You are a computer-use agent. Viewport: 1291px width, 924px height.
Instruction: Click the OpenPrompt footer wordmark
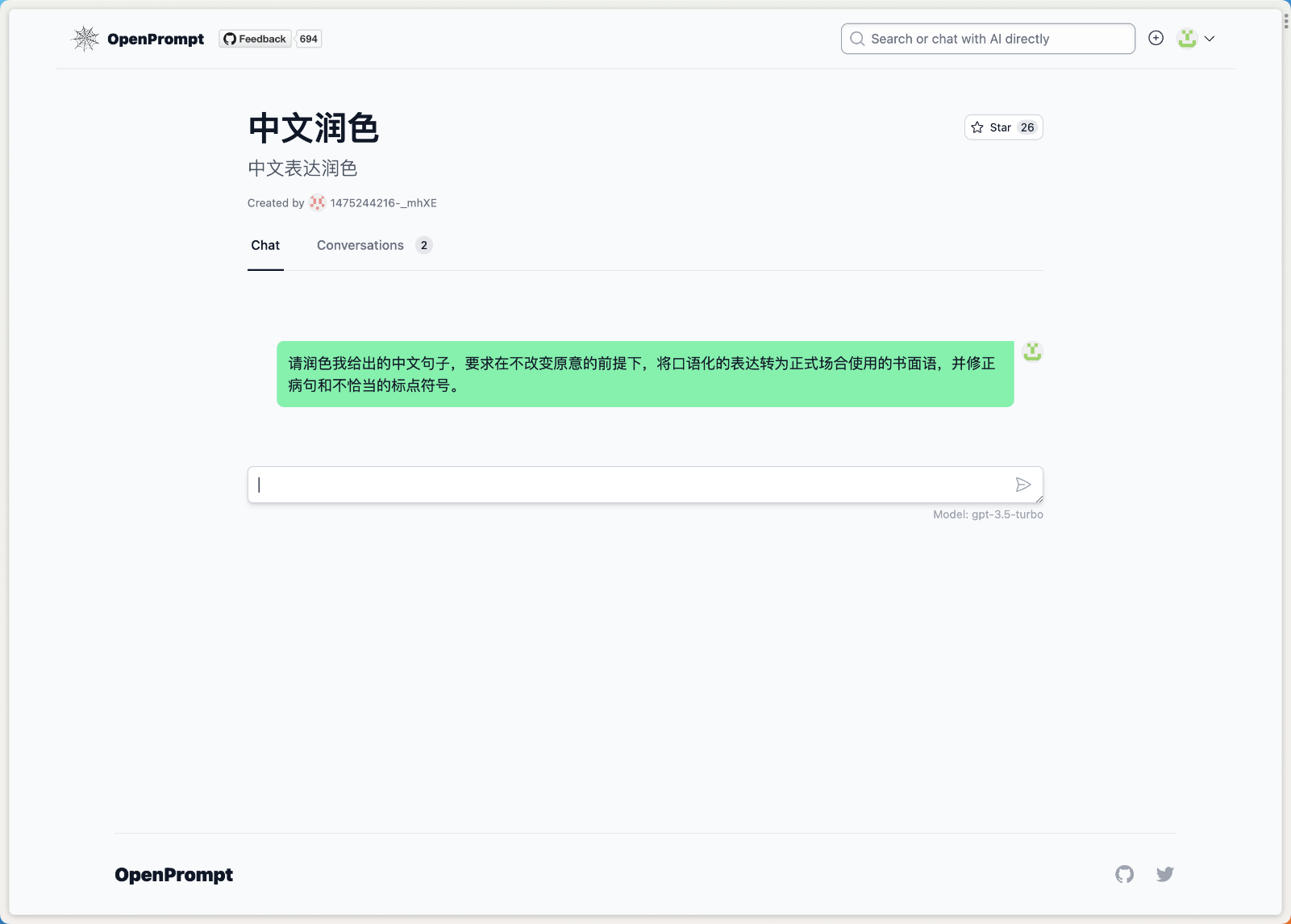click(173, 874)
